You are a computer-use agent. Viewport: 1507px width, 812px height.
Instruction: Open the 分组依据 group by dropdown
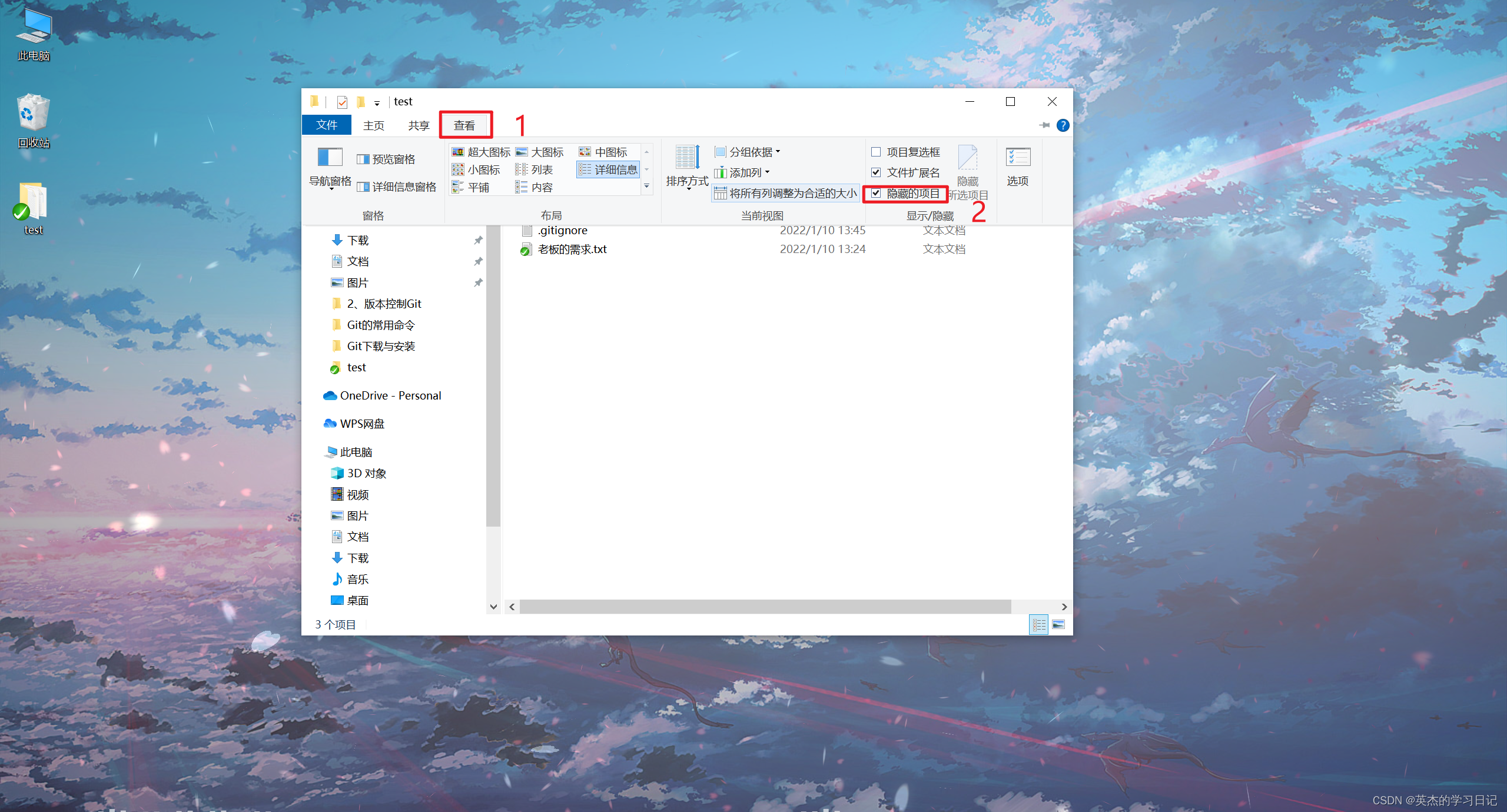[x=748, y=152]
